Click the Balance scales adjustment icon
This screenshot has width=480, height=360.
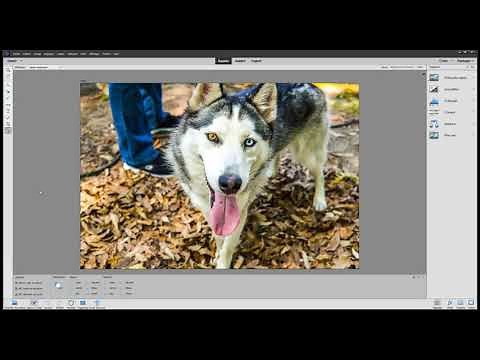click(434, 124)
